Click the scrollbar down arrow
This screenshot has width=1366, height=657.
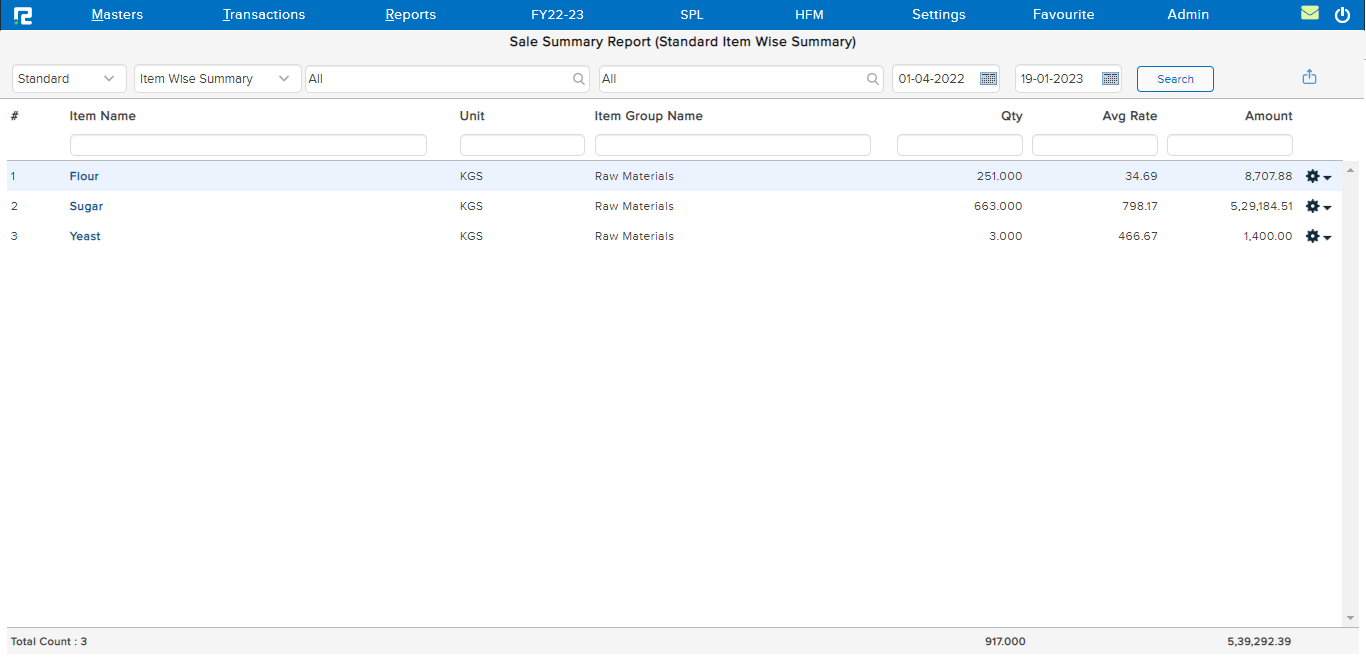tap(1350, 618)
